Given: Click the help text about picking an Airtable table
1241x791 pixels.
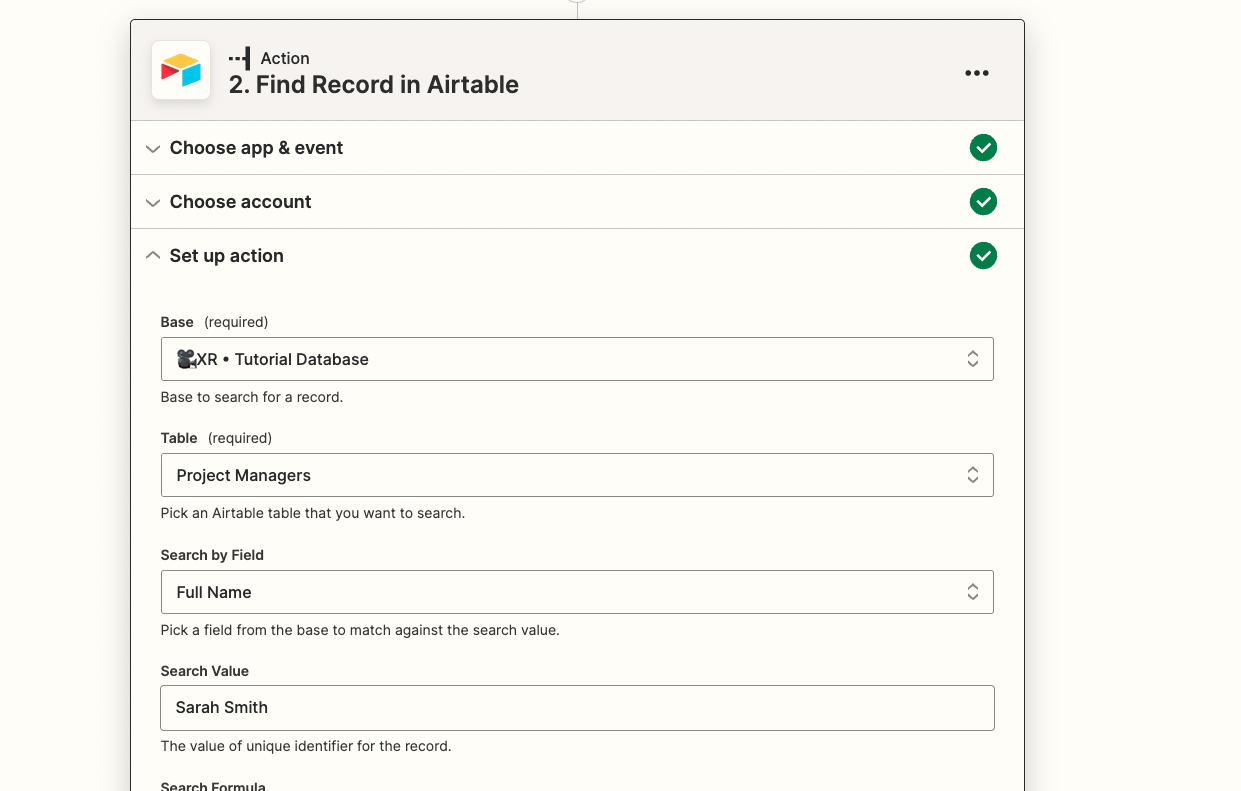Looking at the screenshot, I should (x=313, y=513).
